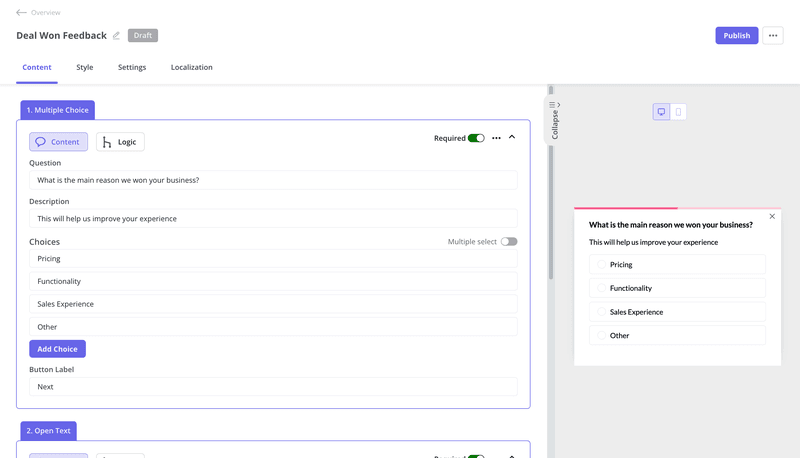Click the Choices section label
This screenshot has width=800, height=458.
(x=44, y=242)
